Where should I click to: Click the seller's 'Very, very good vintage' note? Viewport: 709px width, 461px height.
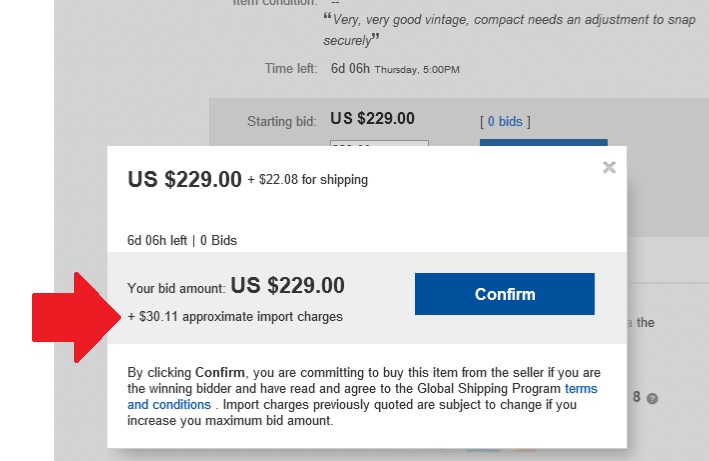[509, 30]
